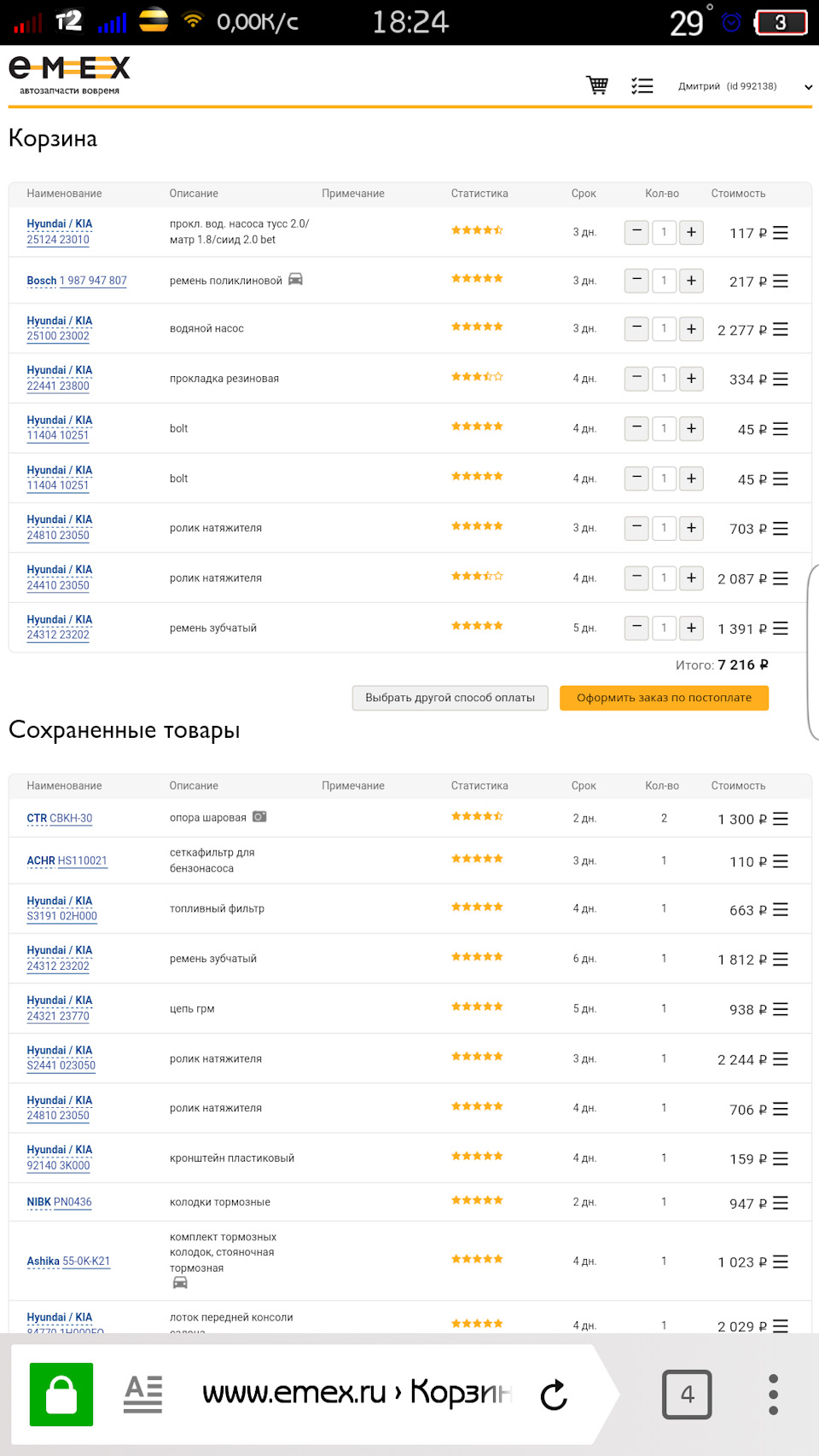
Task: Reload page with browser refresh icon
Action: pos(554,1395)
